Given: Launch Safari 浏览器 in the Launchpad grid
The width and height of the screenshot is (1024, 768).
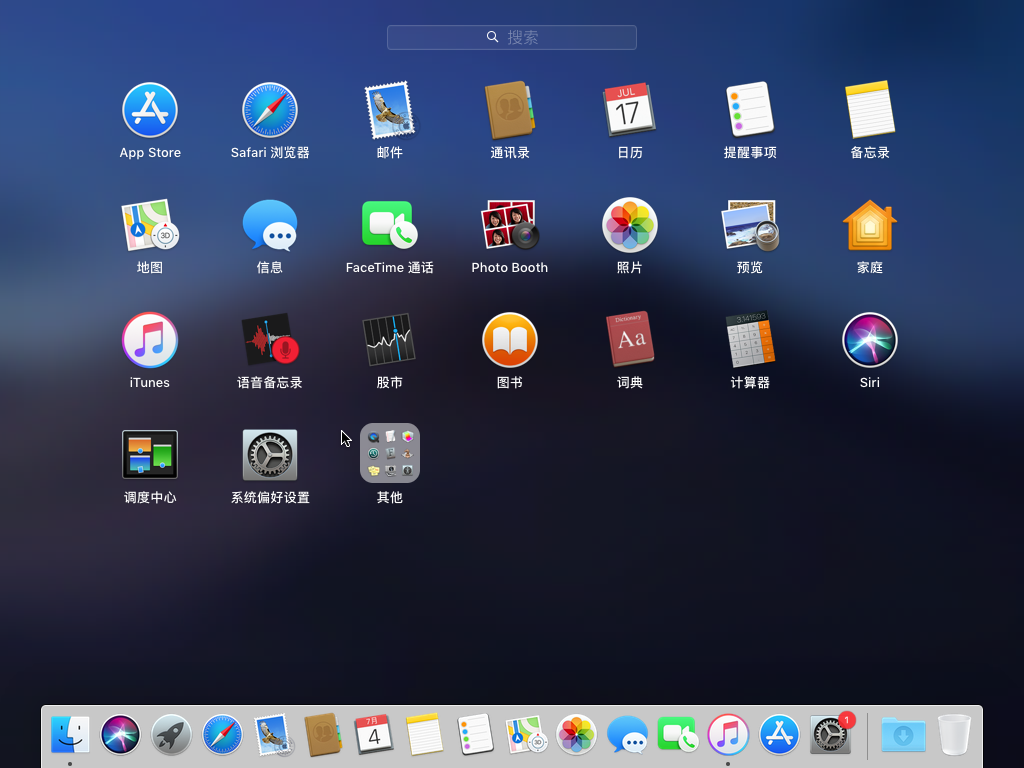Looking at the screenshot, I should tap(270, 110).
